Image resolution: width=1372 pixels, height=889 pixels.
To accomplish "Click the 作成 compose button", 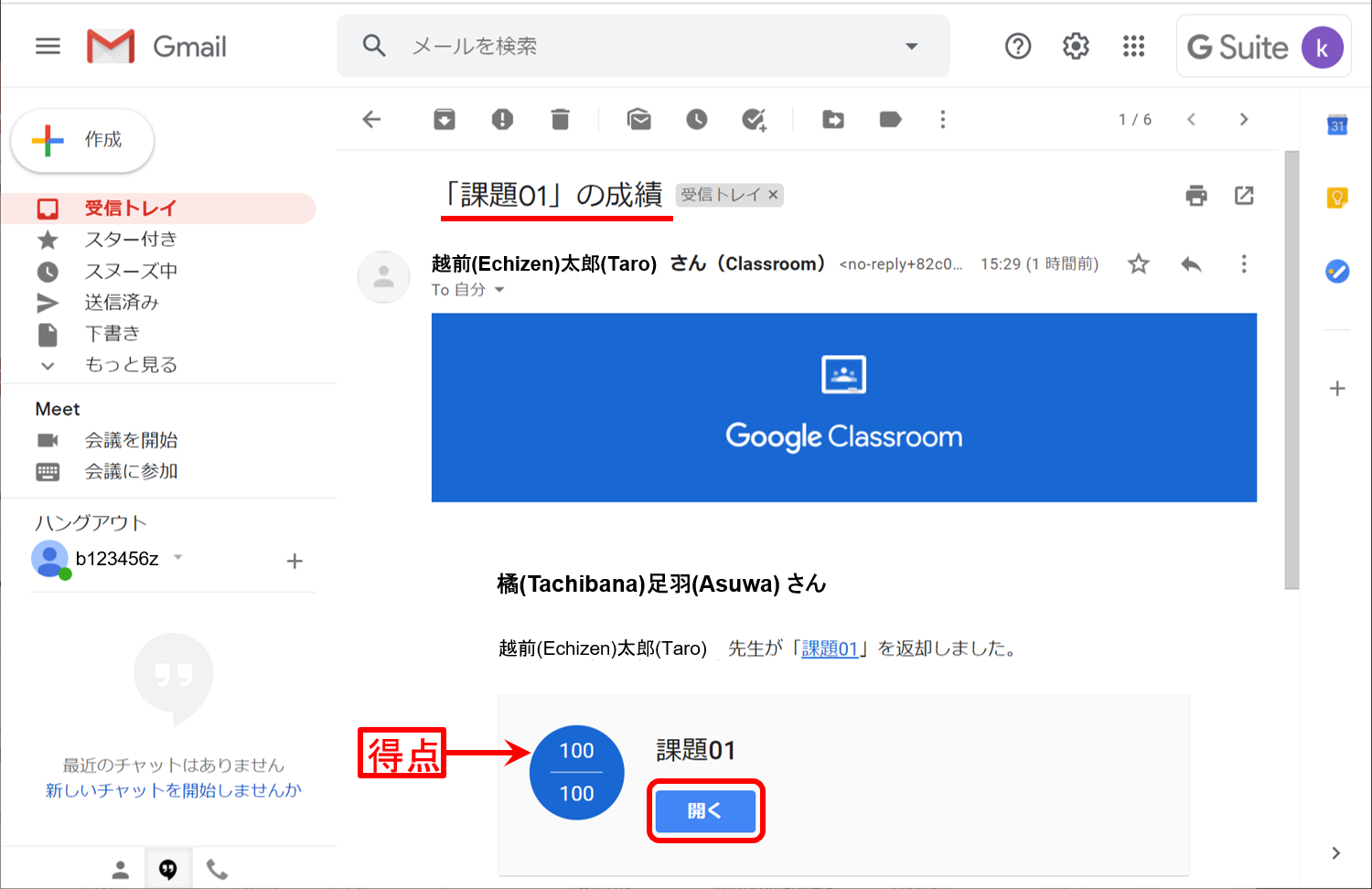I will point(82,140).
